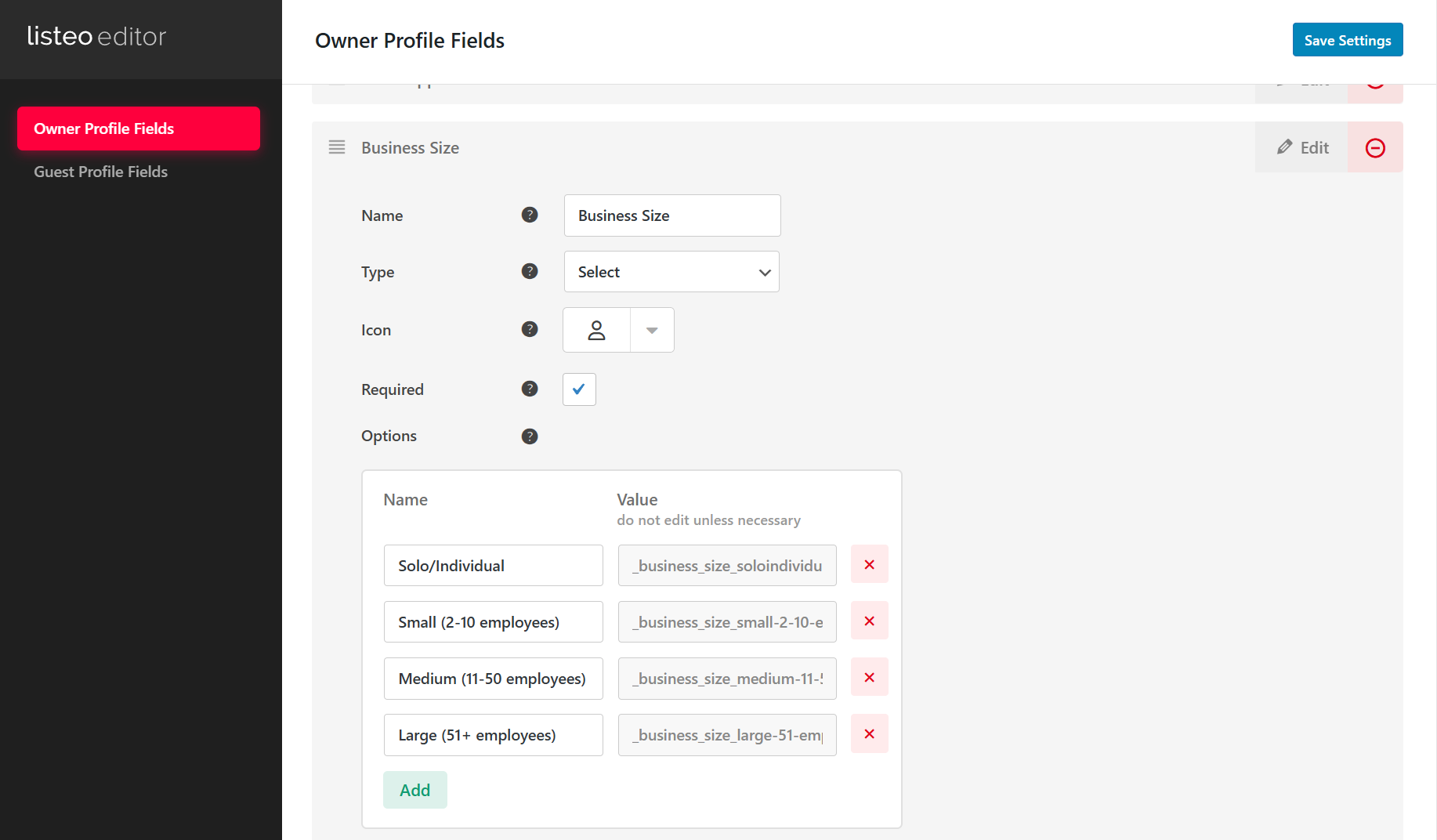Delete the Solo/Individual option row

click(x=869, y=564)
